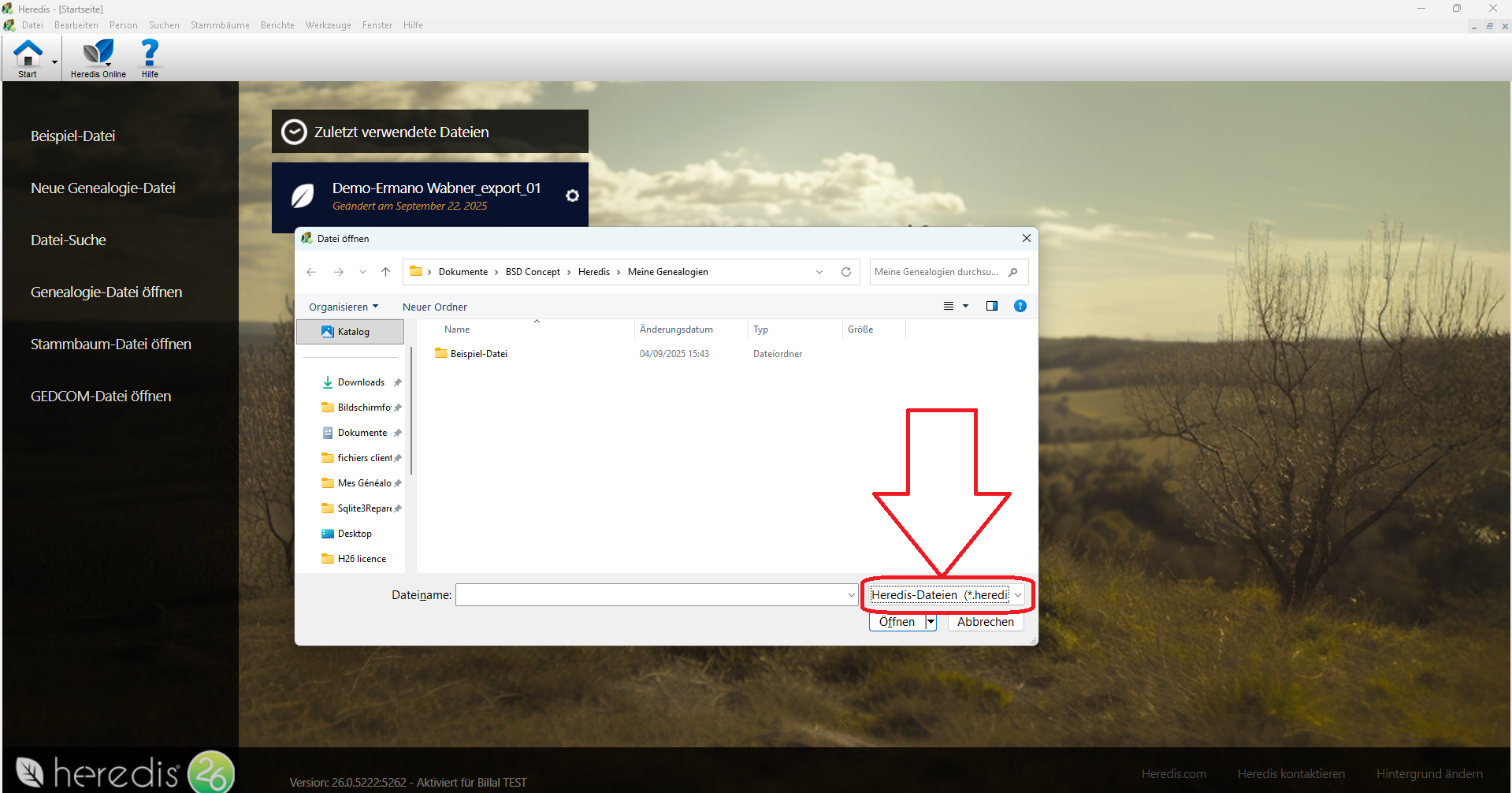The image size is (1512, 793).
Task: Click the Hilfe question mark icon
Action: click(150, 54)
